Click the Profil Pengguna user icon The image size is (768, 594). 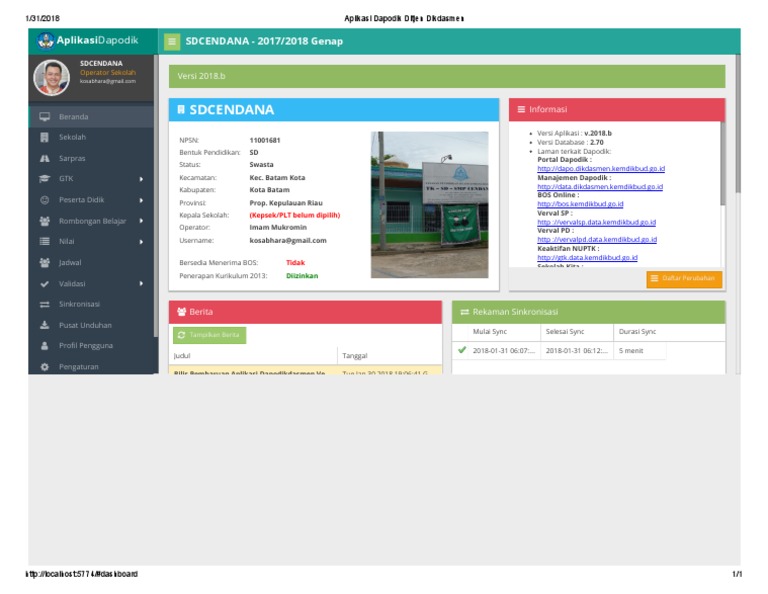(45, 346)
